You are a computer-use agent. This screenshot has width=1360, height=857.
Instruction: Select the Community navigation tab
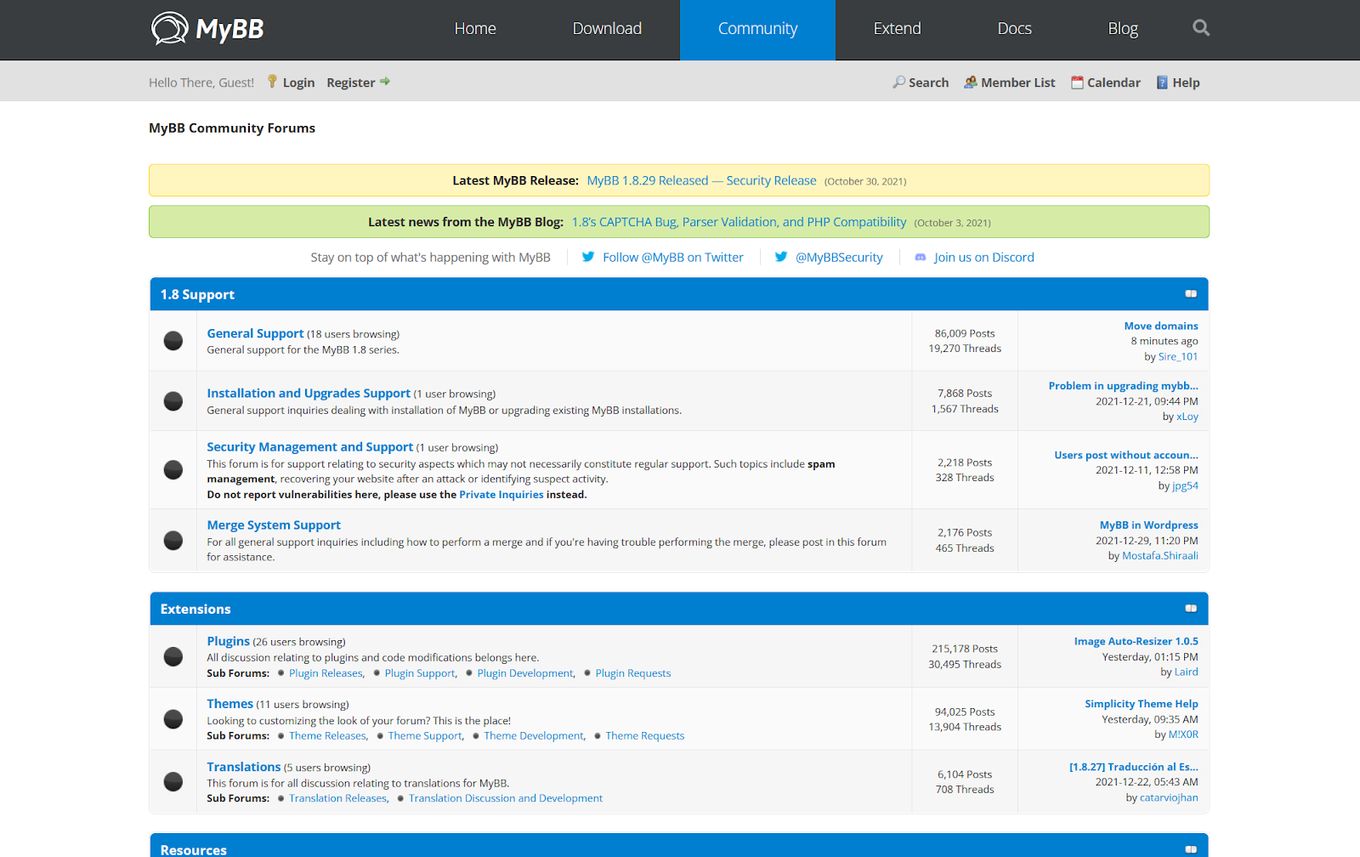click(757, 29)
